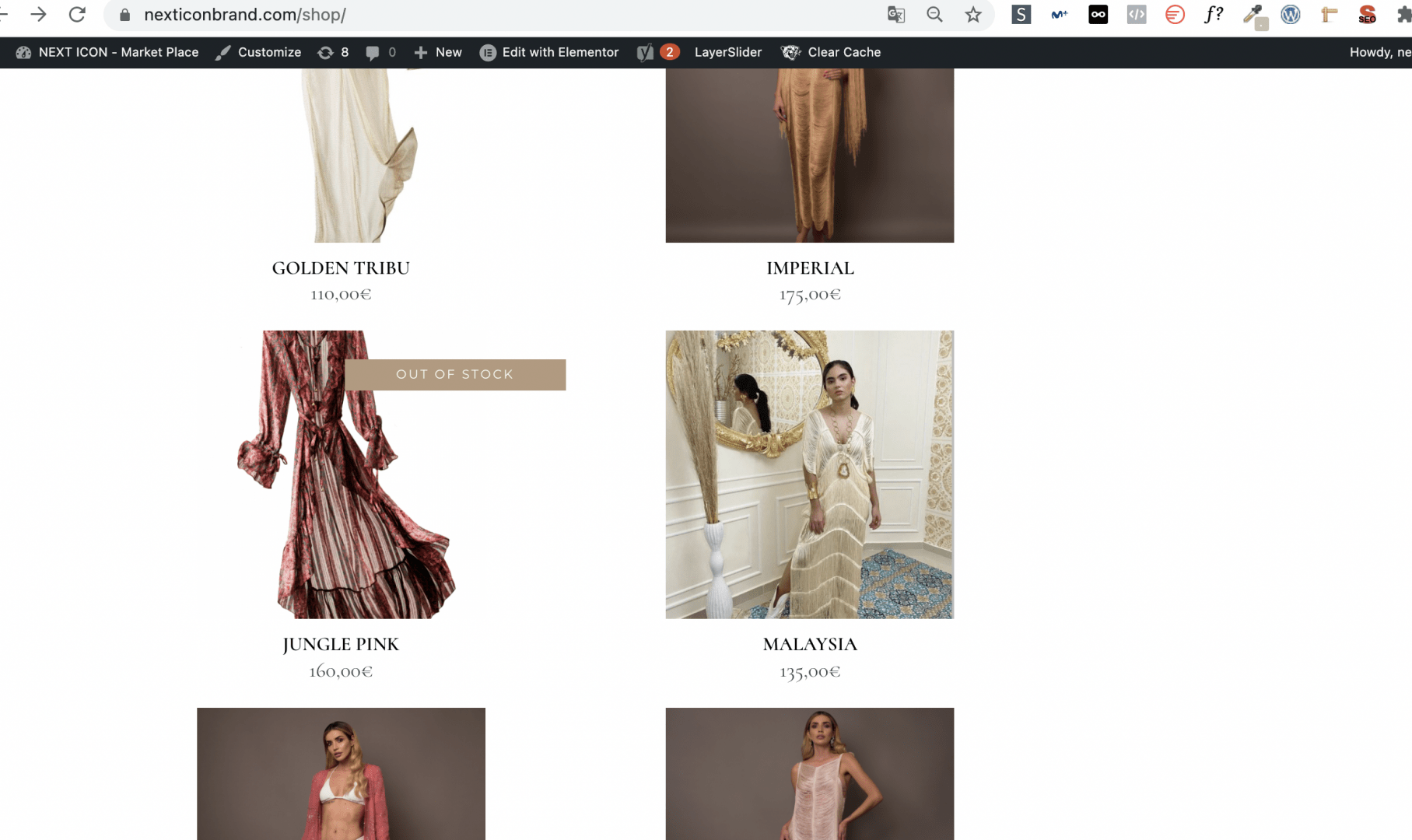Open the New content menu
The width and height of the screenshot is (1412, 840).
pyautogui.click(x=438, y=52)
